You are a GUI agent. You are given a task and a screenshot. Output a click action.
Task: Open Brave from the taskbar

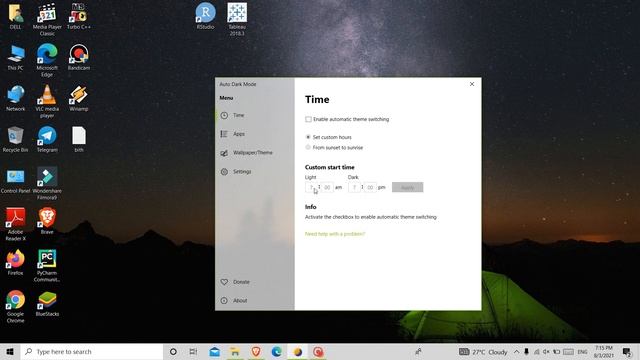click(256, 351)
